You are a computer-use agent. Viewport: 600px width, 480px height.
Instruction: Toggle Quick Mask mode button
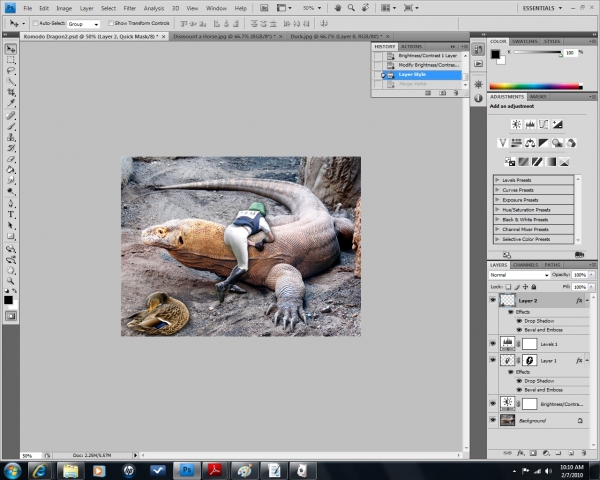tap(11, 316)
